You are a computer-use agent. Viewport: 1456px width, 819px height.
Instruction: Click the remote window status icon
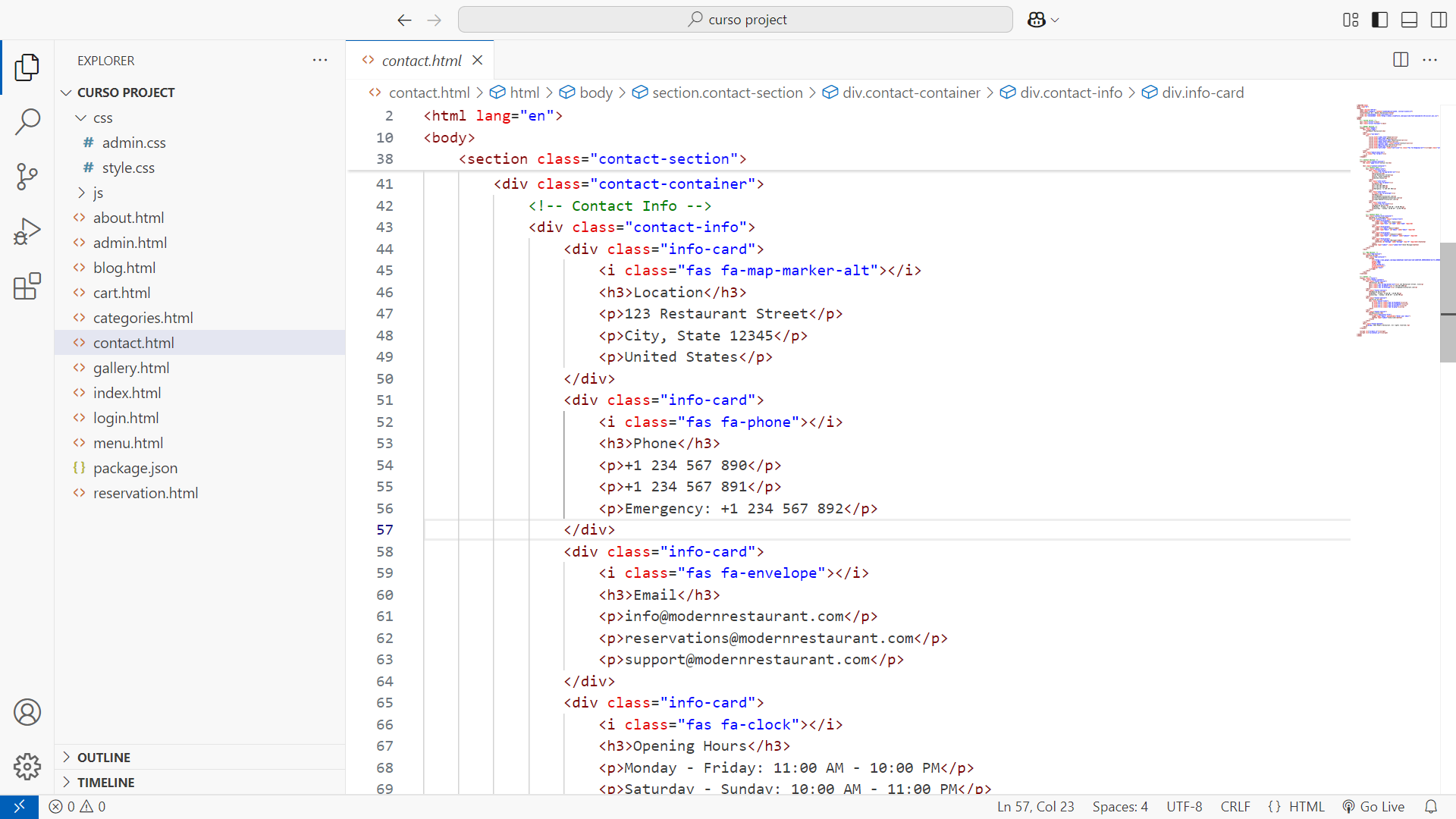click(x=19, y=807)
